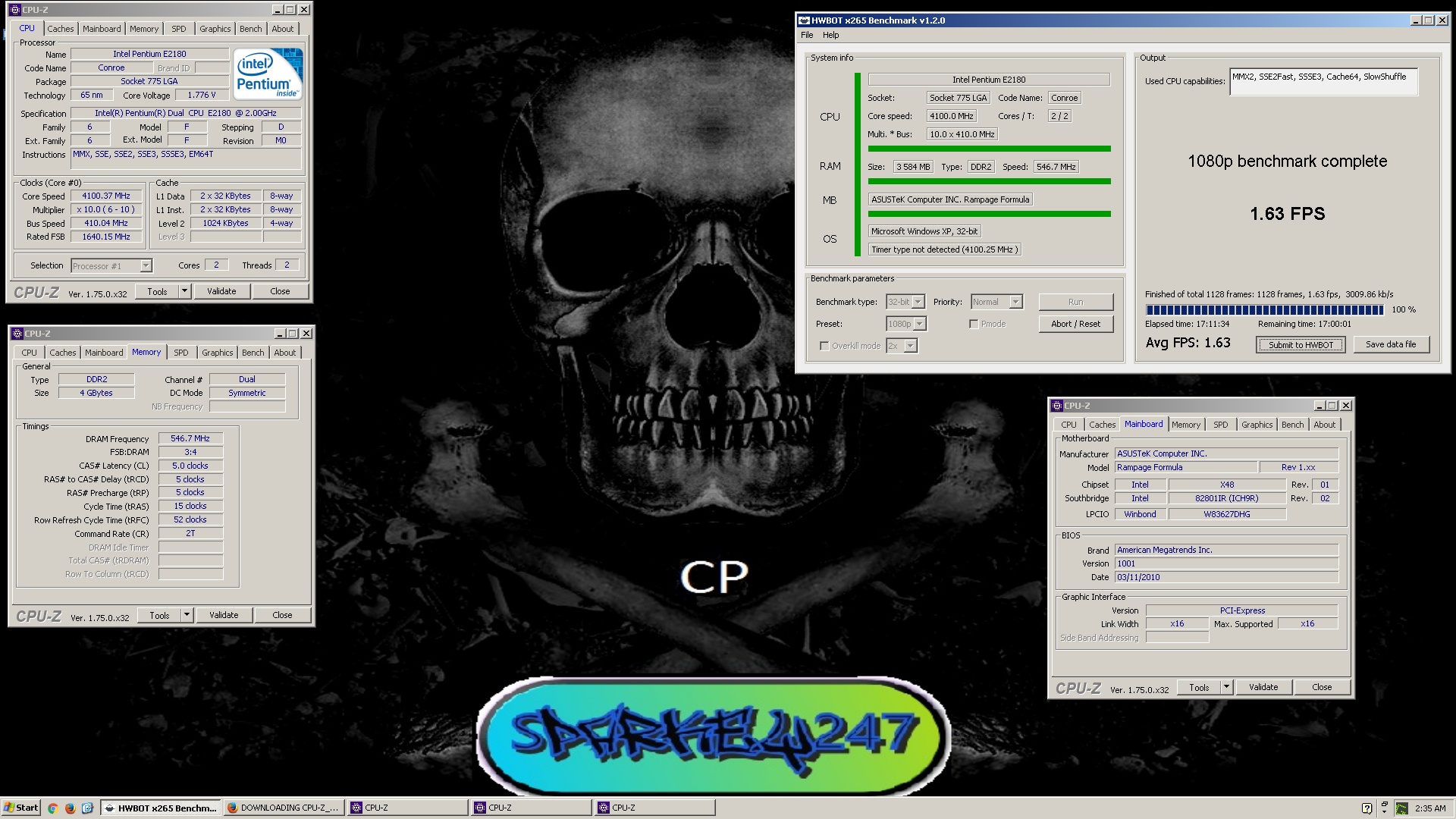Image resolution: width=1456 pixels, height=819 pixels.
Task: Switch to first CPU-Z taskbar item
Action: click(408, 808)
